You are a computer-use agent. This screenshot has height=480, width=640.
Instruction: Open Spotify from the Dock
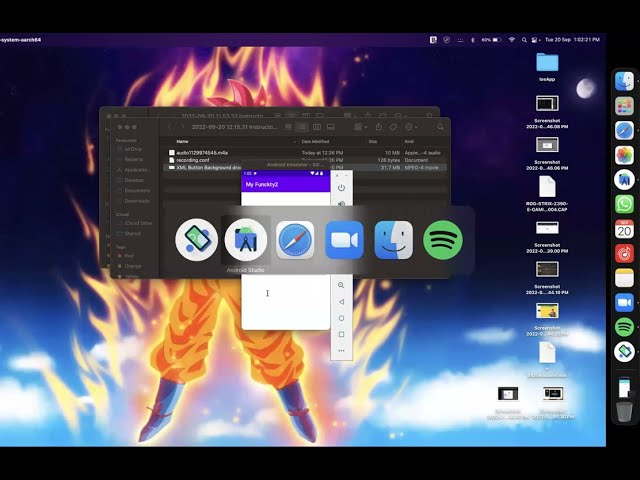[624, 327]
